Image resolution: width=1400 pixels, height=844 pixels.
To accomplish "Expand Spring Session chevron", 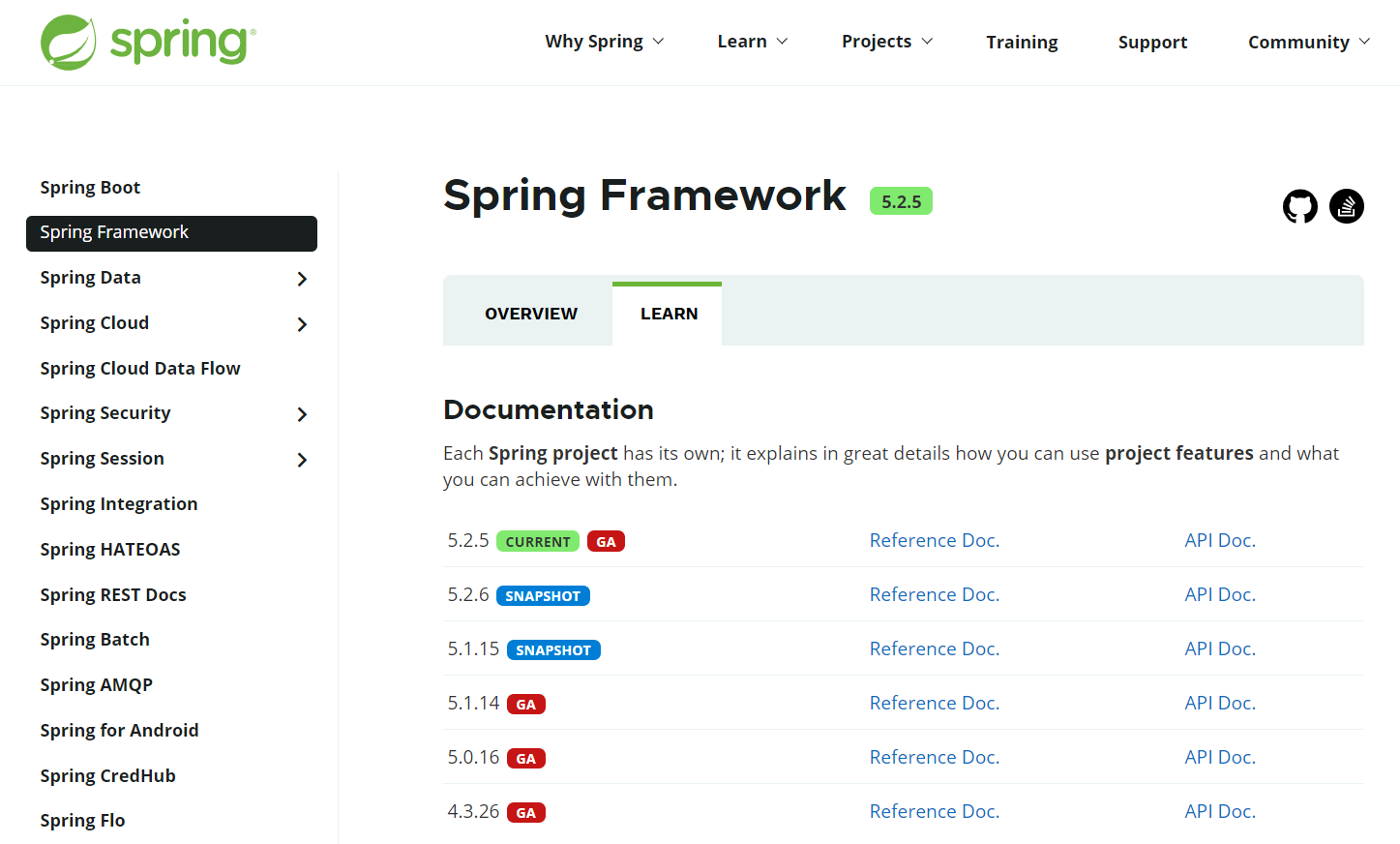I will [302, 460].
